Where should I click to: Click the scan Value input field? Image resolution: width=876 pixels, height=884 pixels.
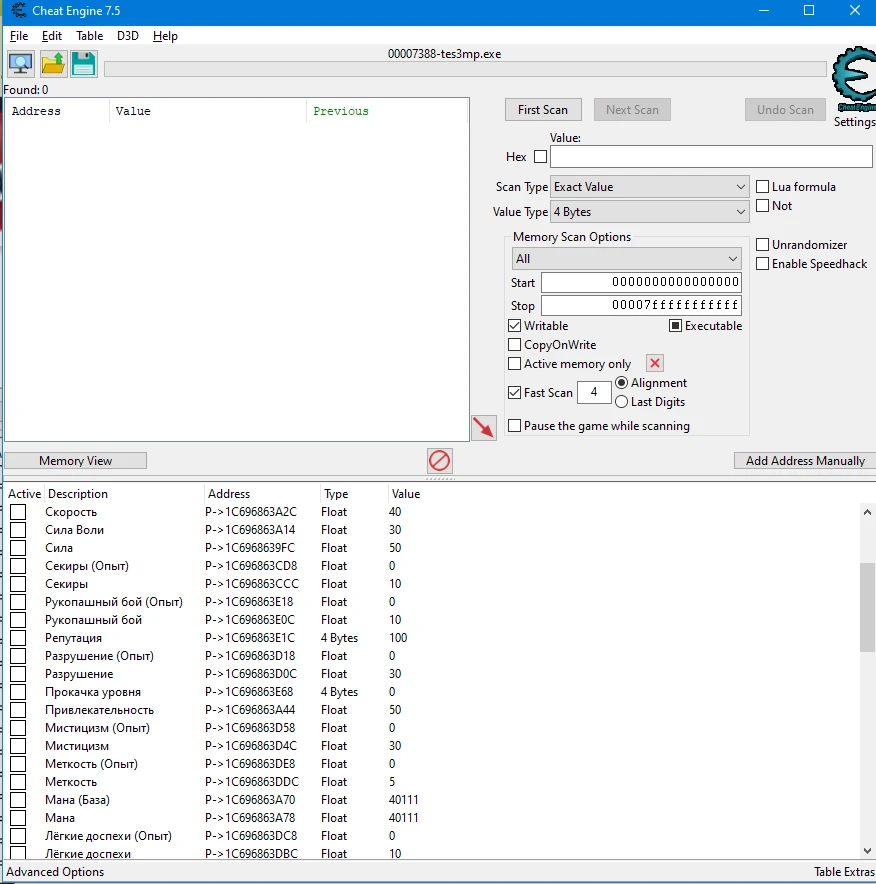711,156
